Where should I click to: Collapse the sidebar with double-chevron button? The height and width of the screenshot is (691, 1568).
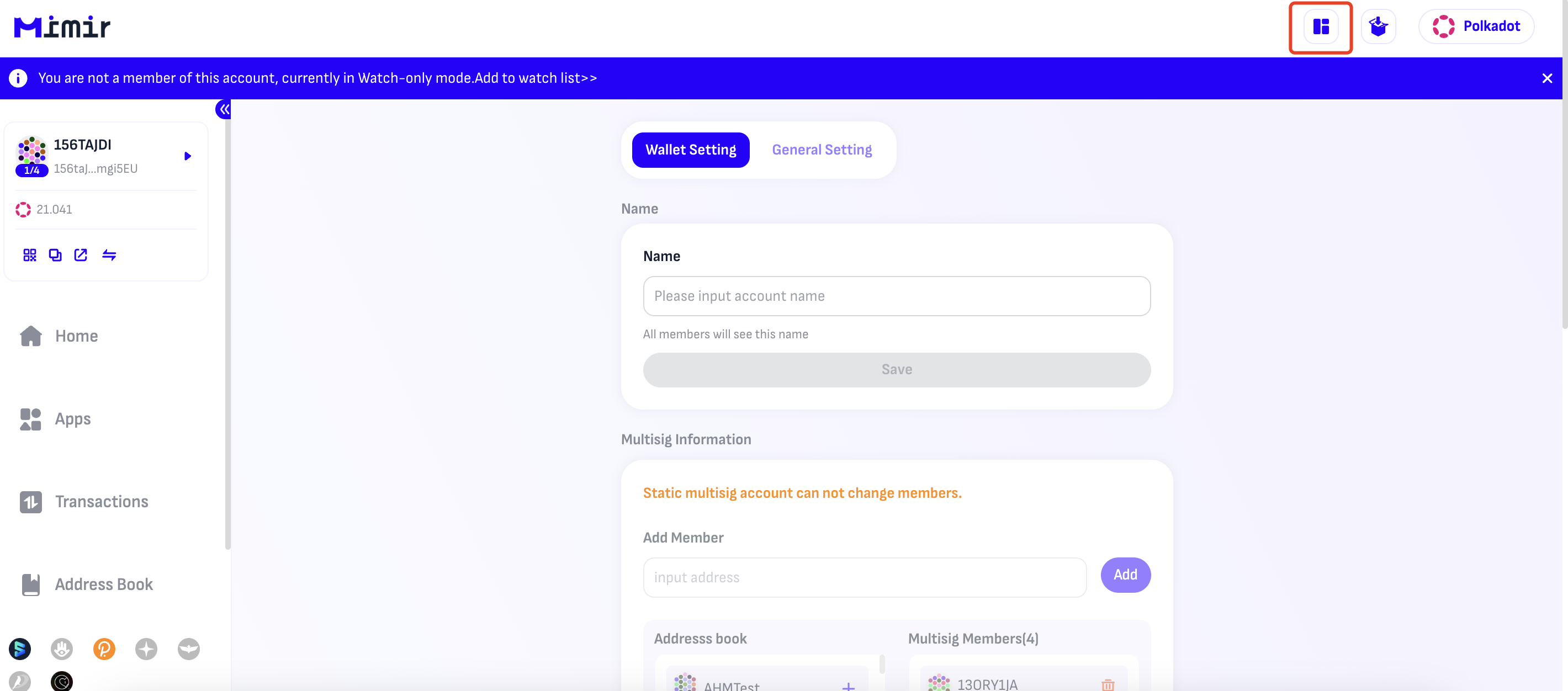click(224, 109)
